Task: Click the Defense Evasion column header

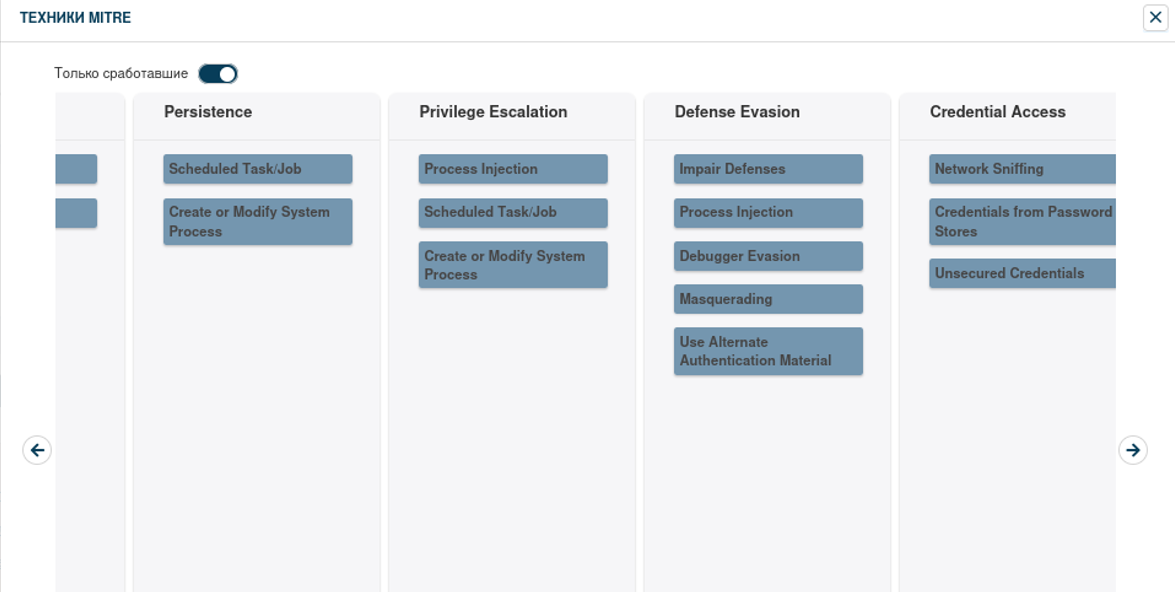Action: click(x=737, y=112)
